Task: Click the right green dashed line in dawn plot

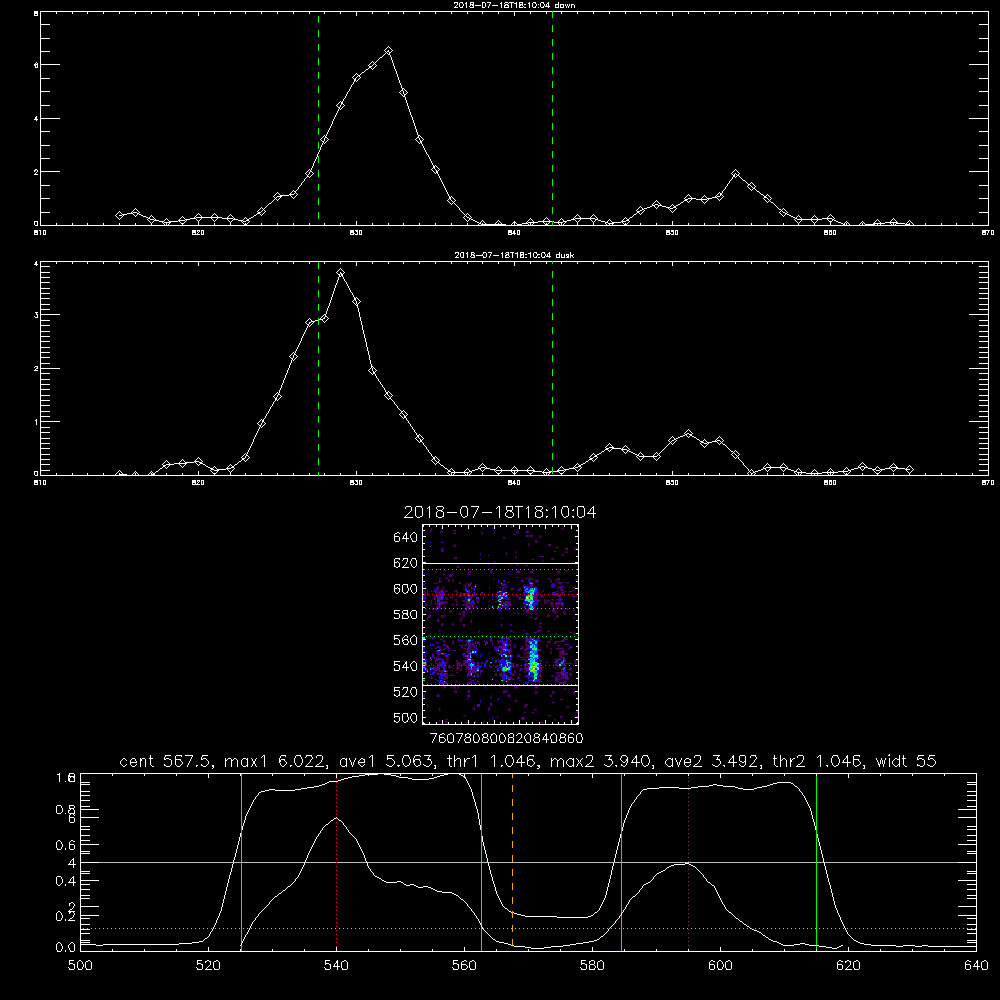Action: click(552, 118)
